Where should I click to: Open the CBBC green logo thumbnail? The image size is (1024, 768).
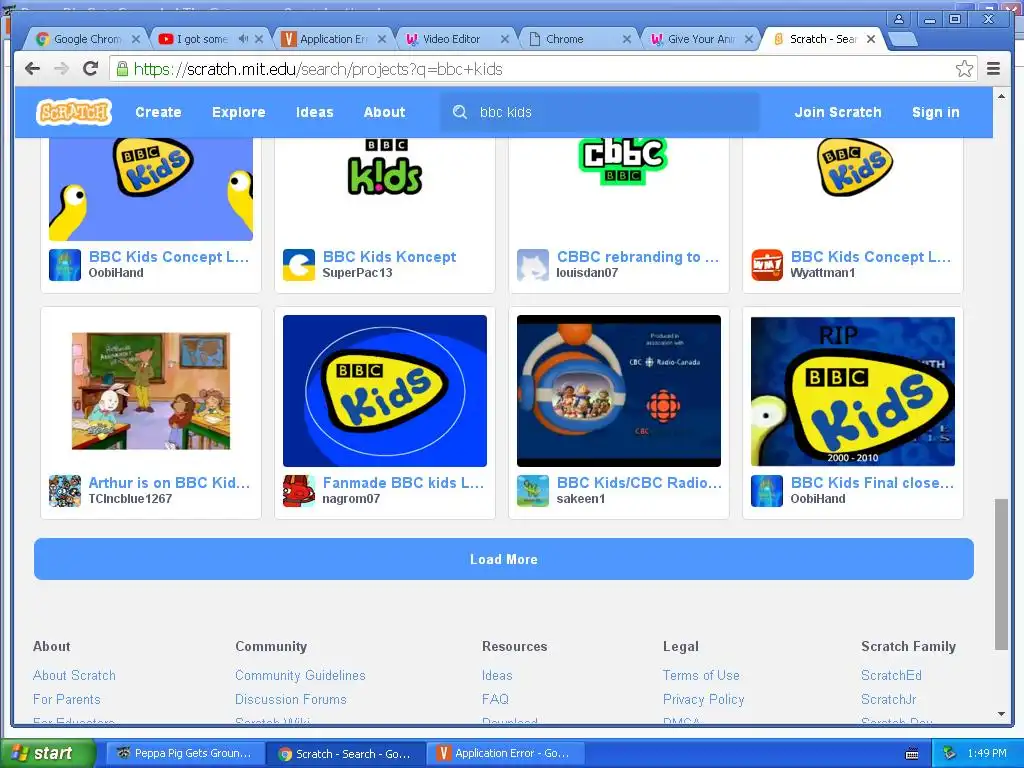coord(622,161)
